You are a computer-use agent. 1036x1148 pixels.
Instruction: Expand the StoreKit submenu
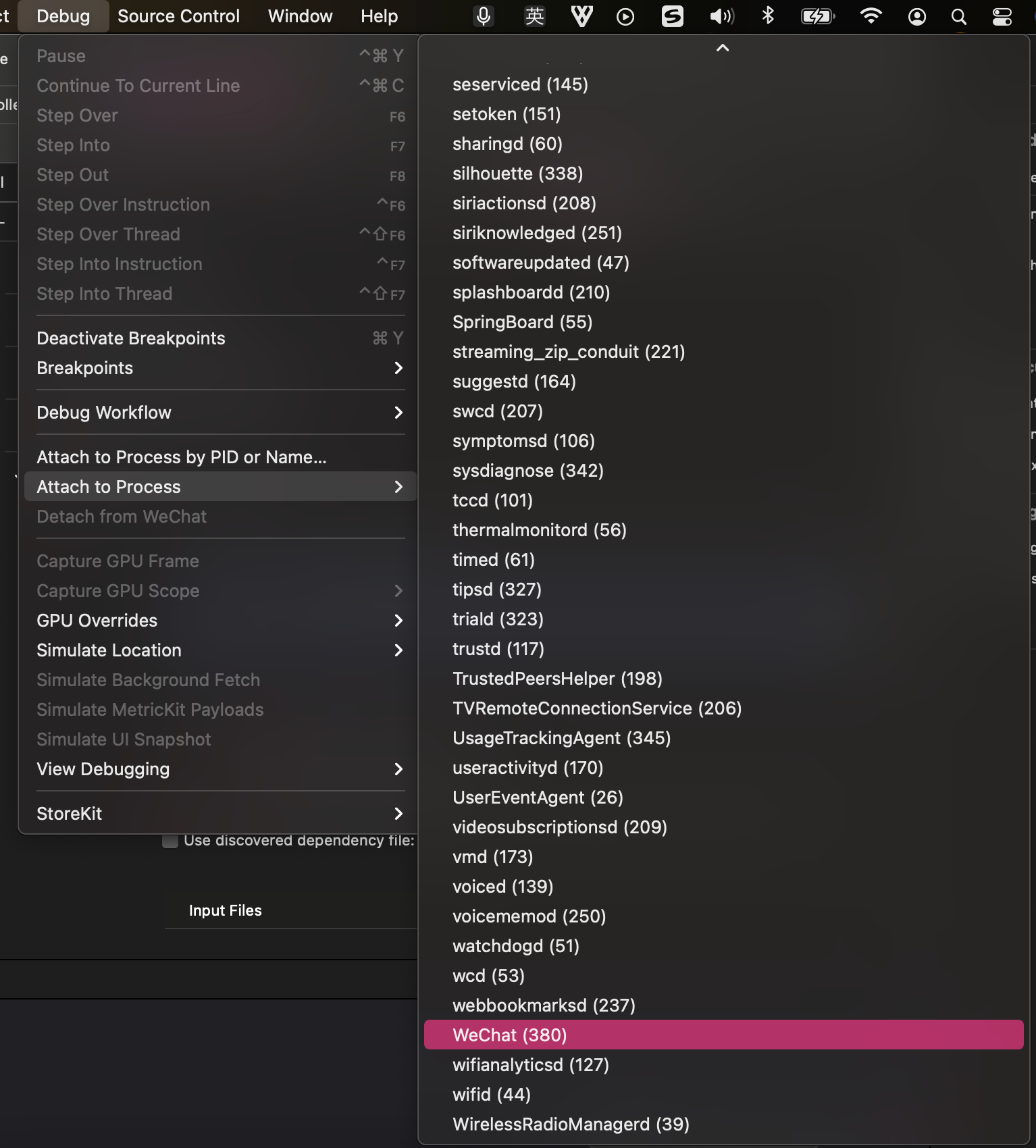(220, 814)
